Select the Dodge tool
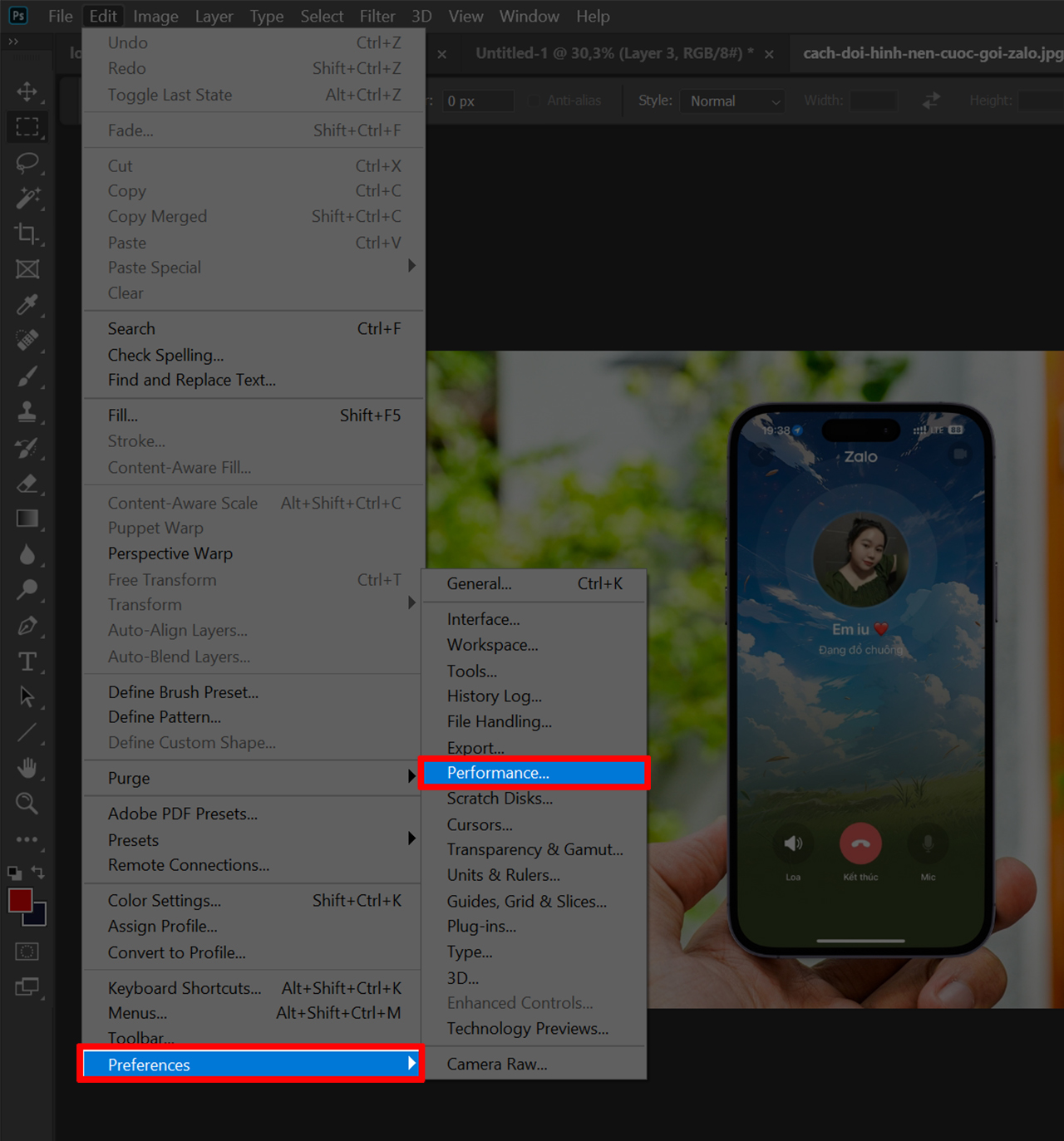This screenshot has height=1141, width=1064. [x=27, y=590]
